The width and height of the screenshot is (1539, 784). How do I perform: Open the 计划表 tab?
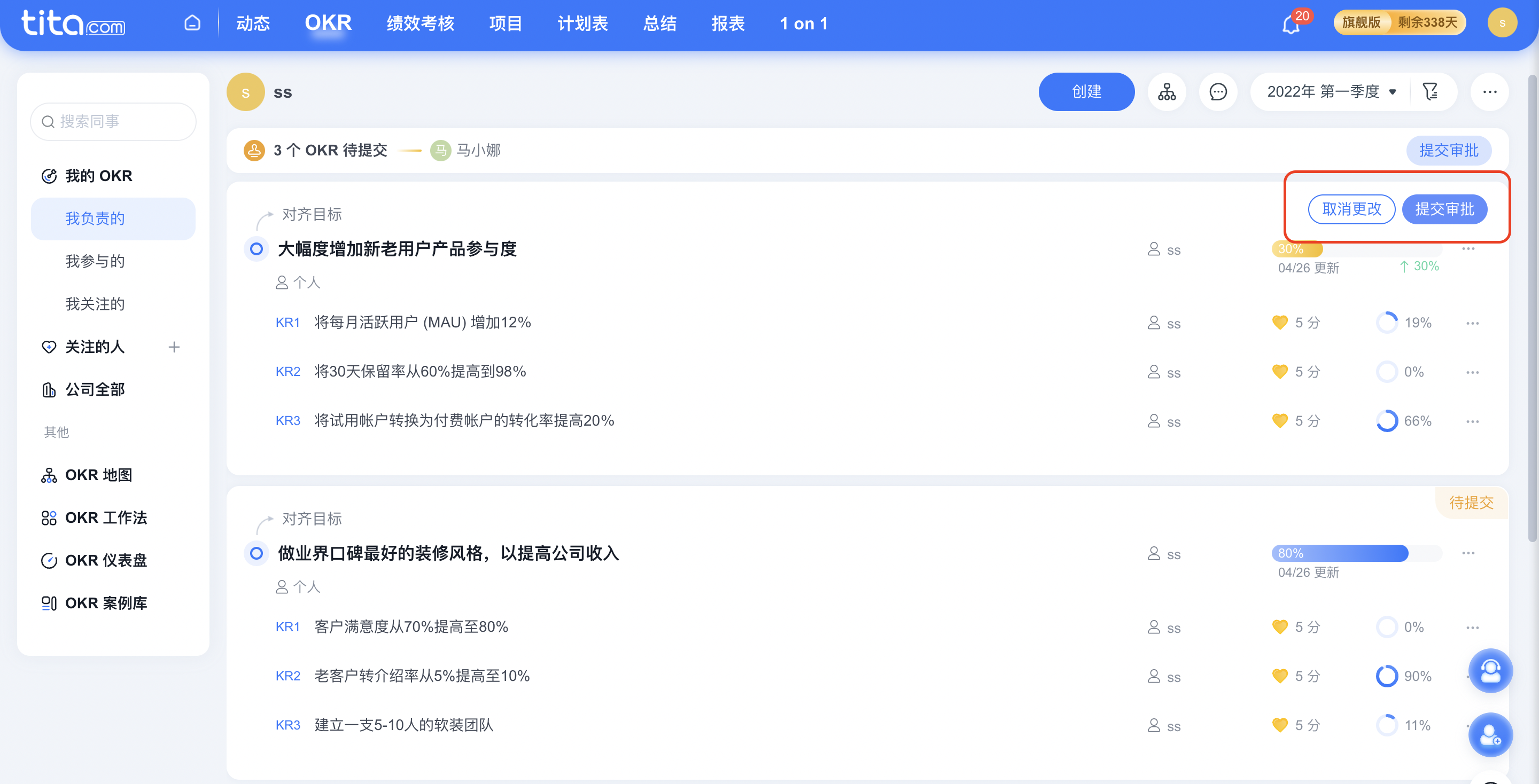[x=582, y=23]
